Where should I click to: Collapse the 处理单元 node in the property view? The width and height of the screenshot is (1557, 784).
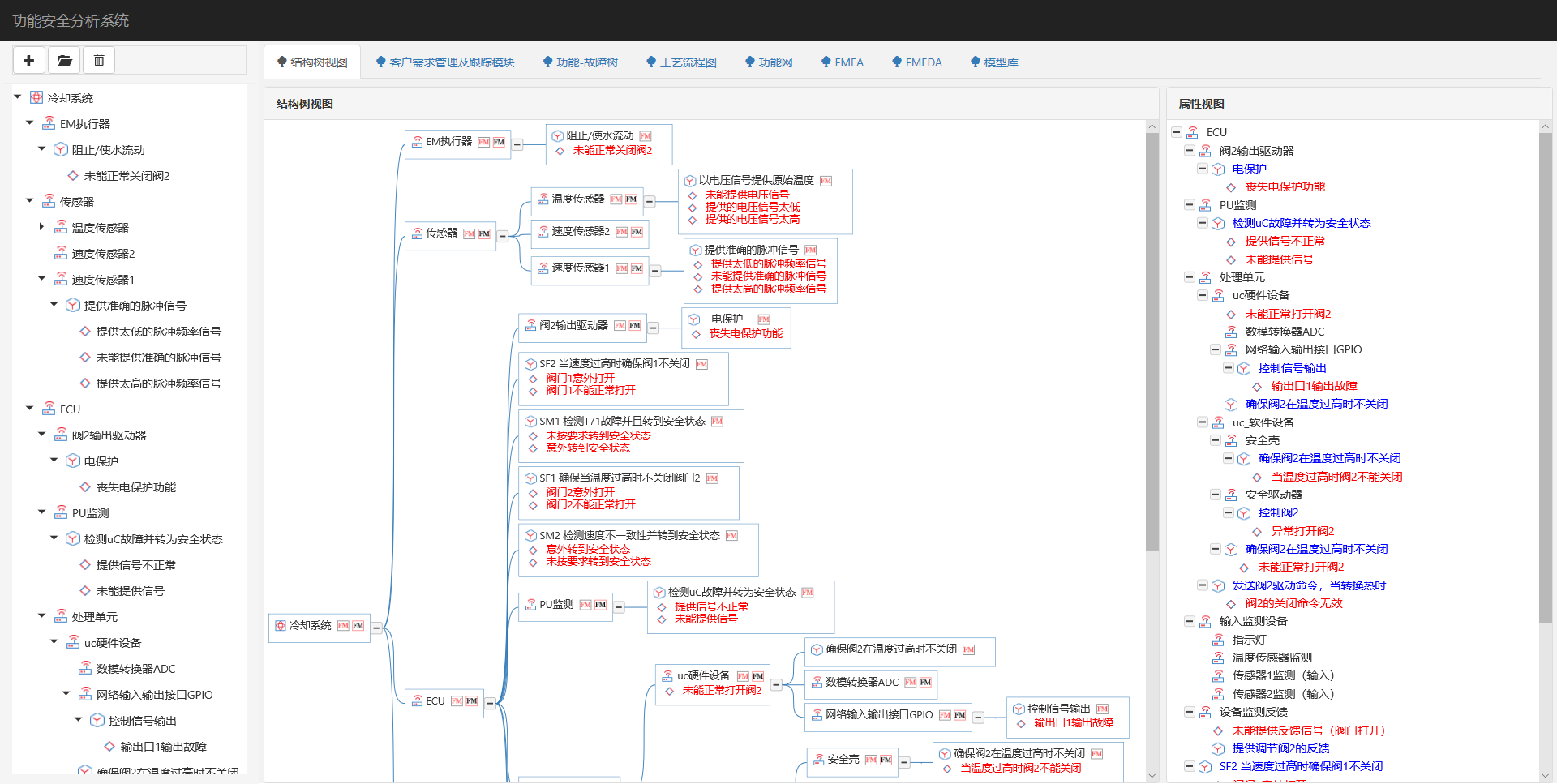pyautogui.click(x=1190, y=276)
